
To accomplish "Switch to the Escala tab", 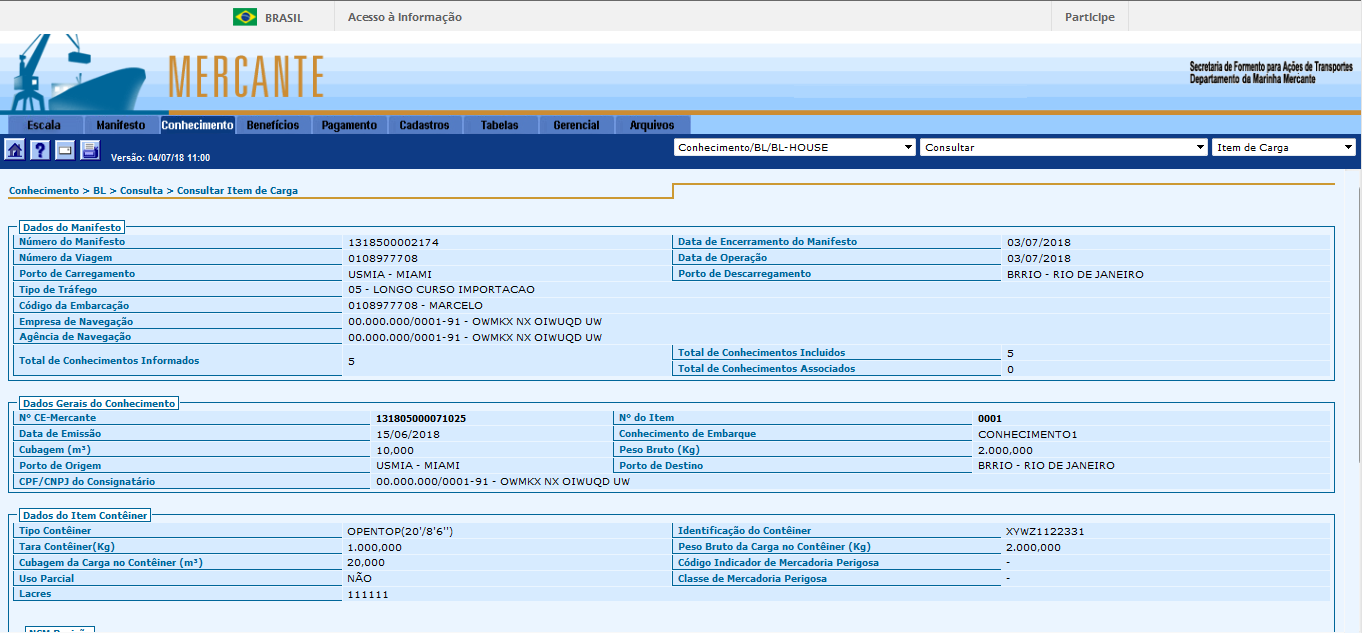I will pos(44,125).
